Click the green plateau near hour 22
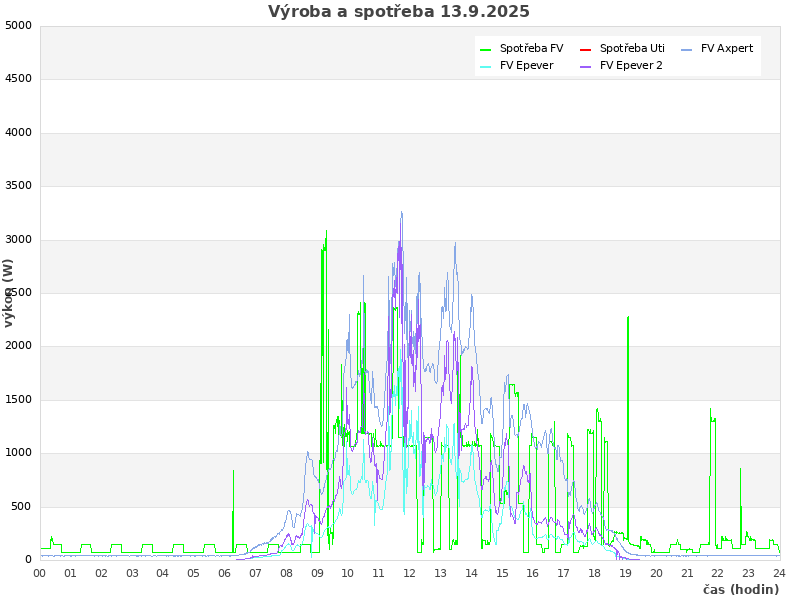 pos(713,420)
